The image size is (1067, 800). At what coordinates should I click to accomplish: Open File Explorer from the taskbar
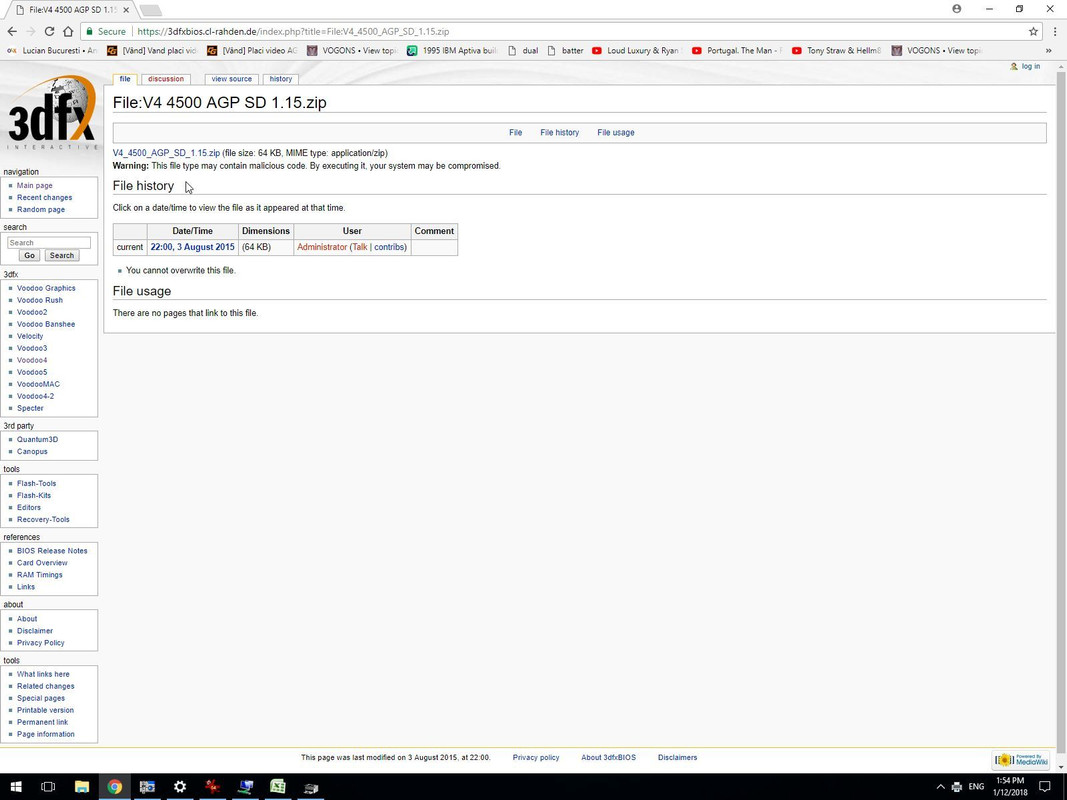82,786
